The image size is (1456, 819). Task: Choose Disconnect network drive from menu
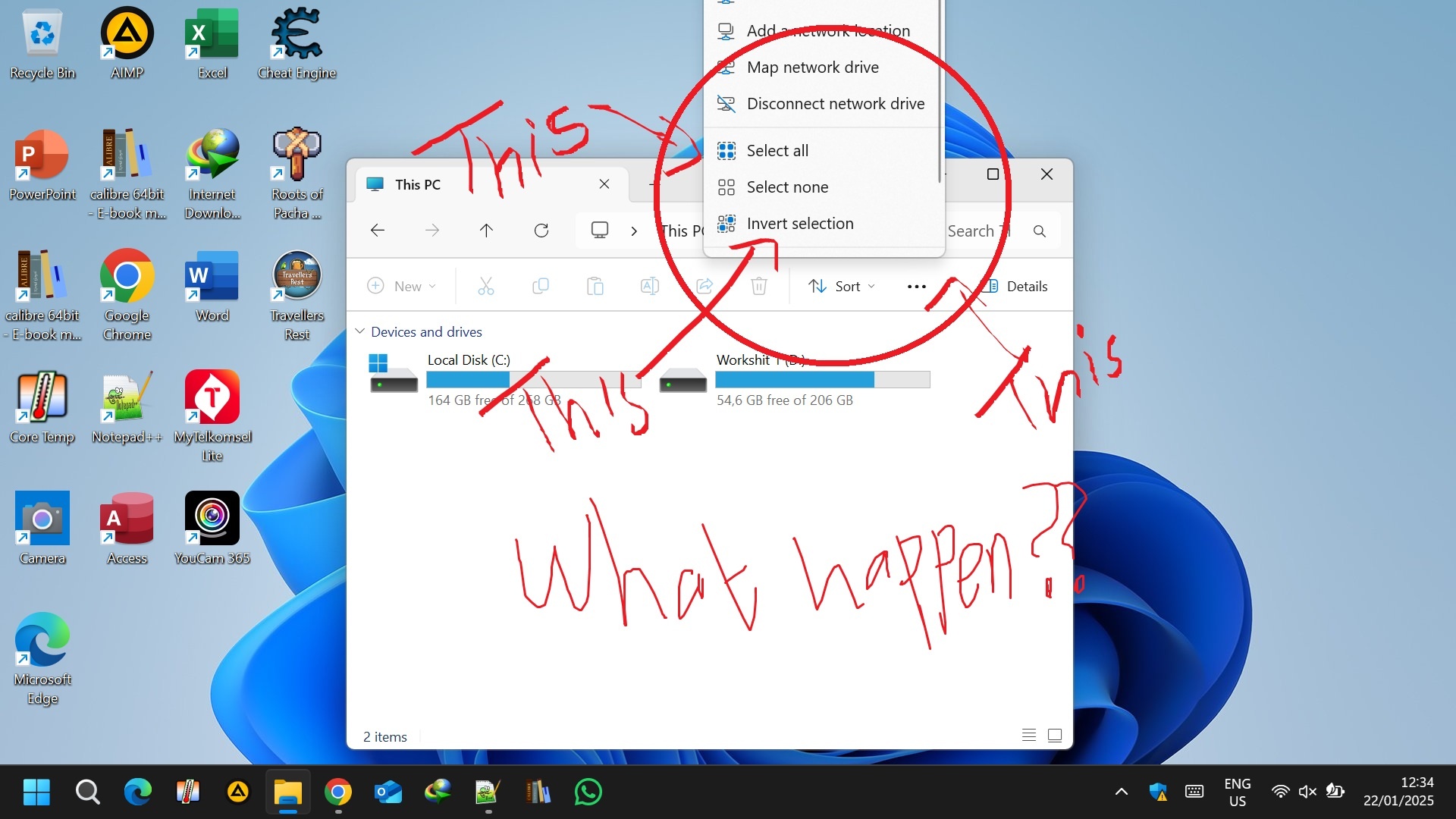point(824,104)
